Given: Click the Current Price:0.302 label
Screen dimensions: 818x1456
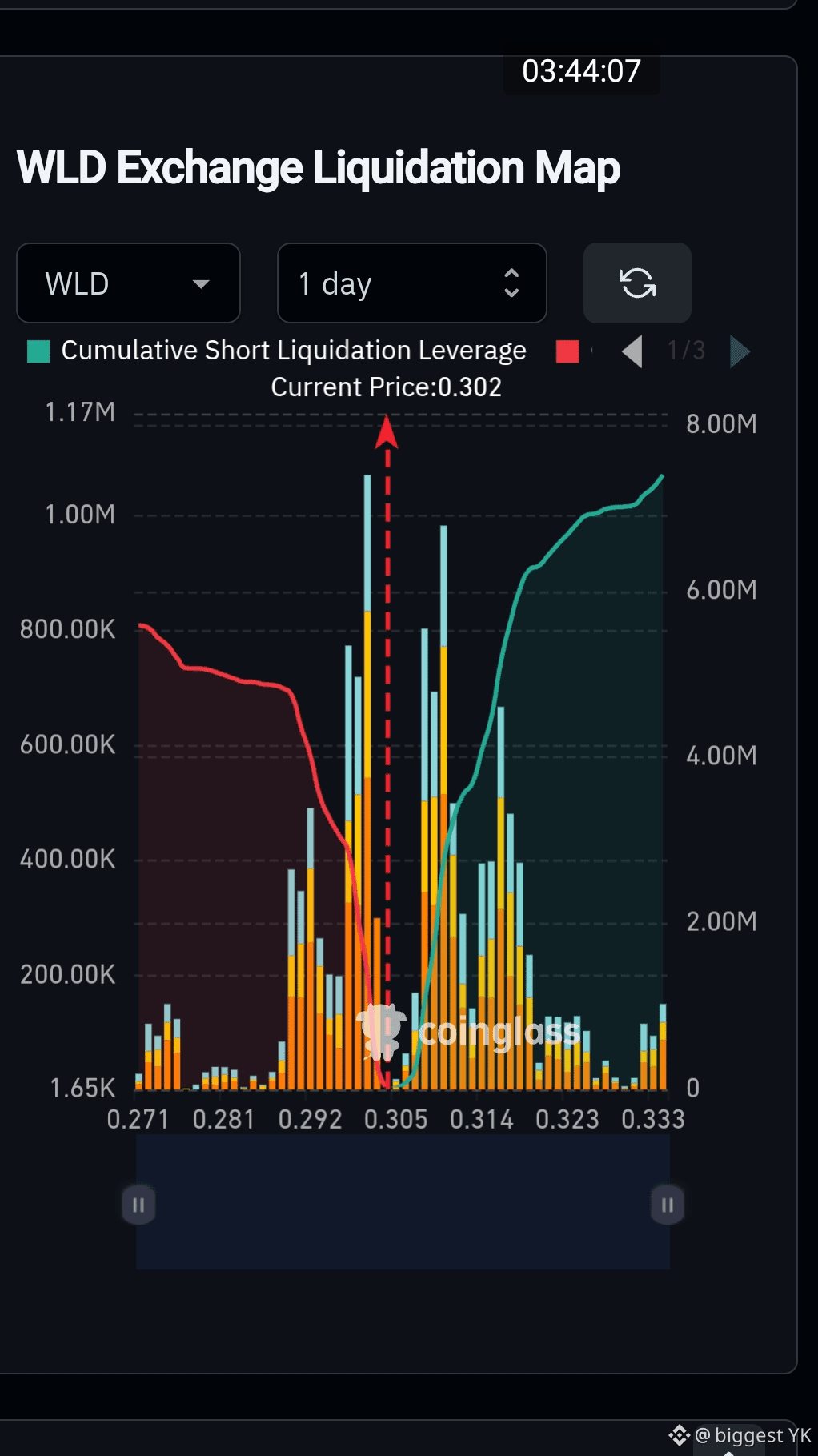Looking at the screenshot, I should point(386,387).
